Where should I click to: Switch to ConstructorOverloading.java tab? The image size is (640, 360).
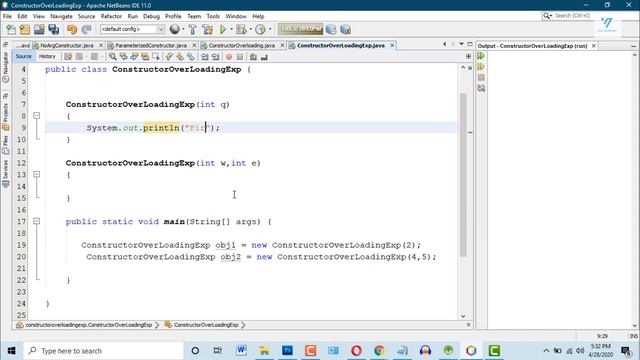[242, 45]
